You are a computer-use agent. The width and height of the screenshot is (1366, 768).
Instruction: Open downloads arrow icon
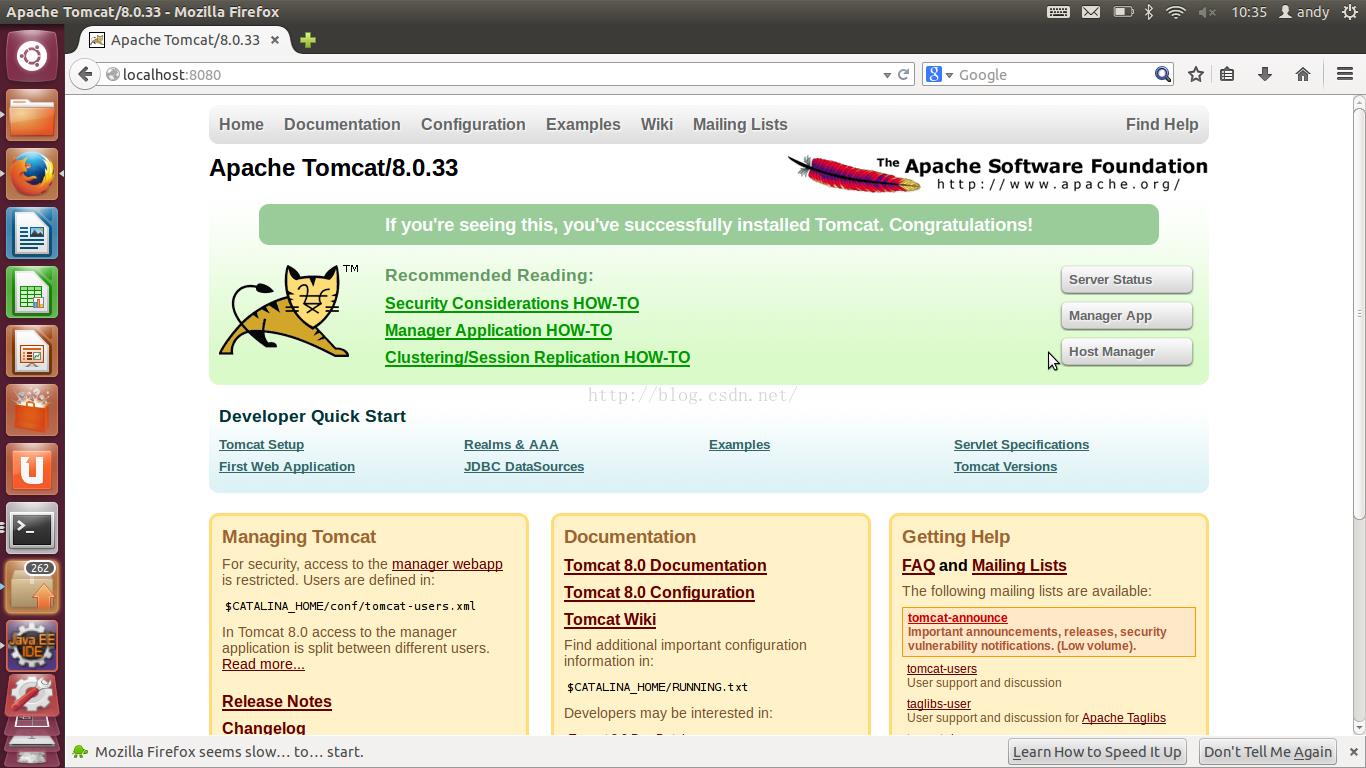coord(1264,74)
